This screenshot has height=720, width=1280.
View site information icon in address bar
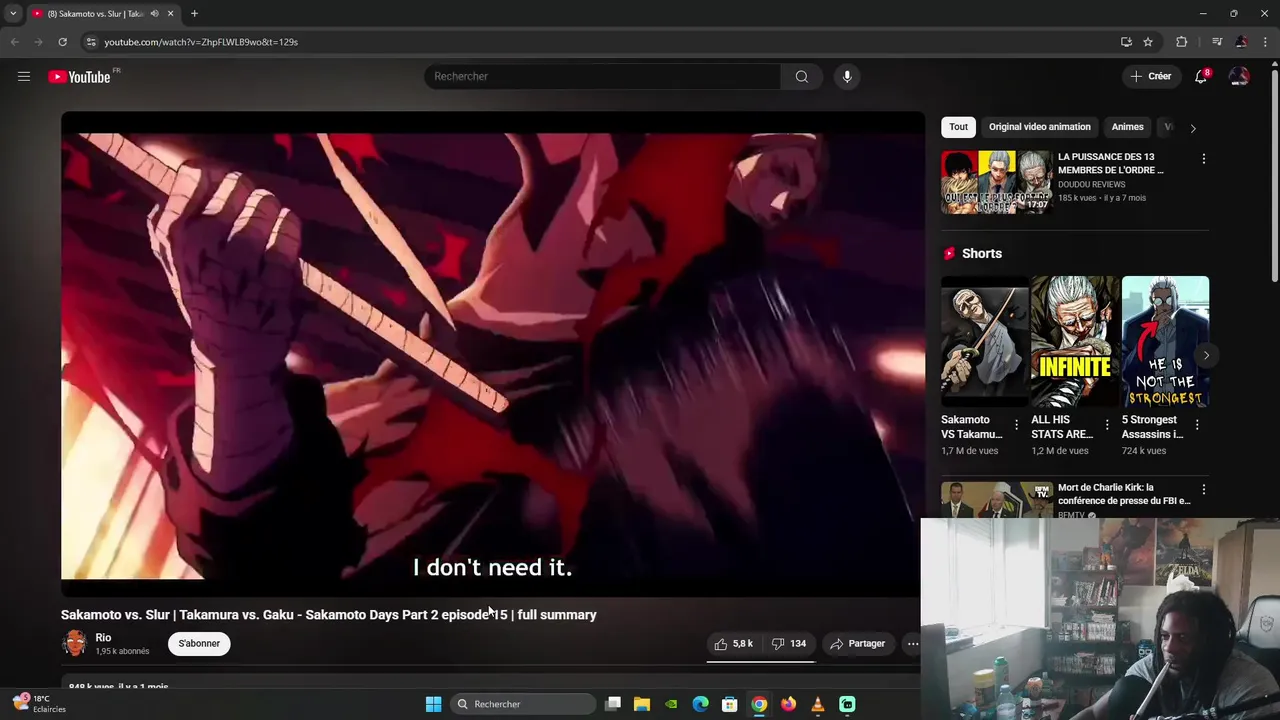(x=90, y=42)
